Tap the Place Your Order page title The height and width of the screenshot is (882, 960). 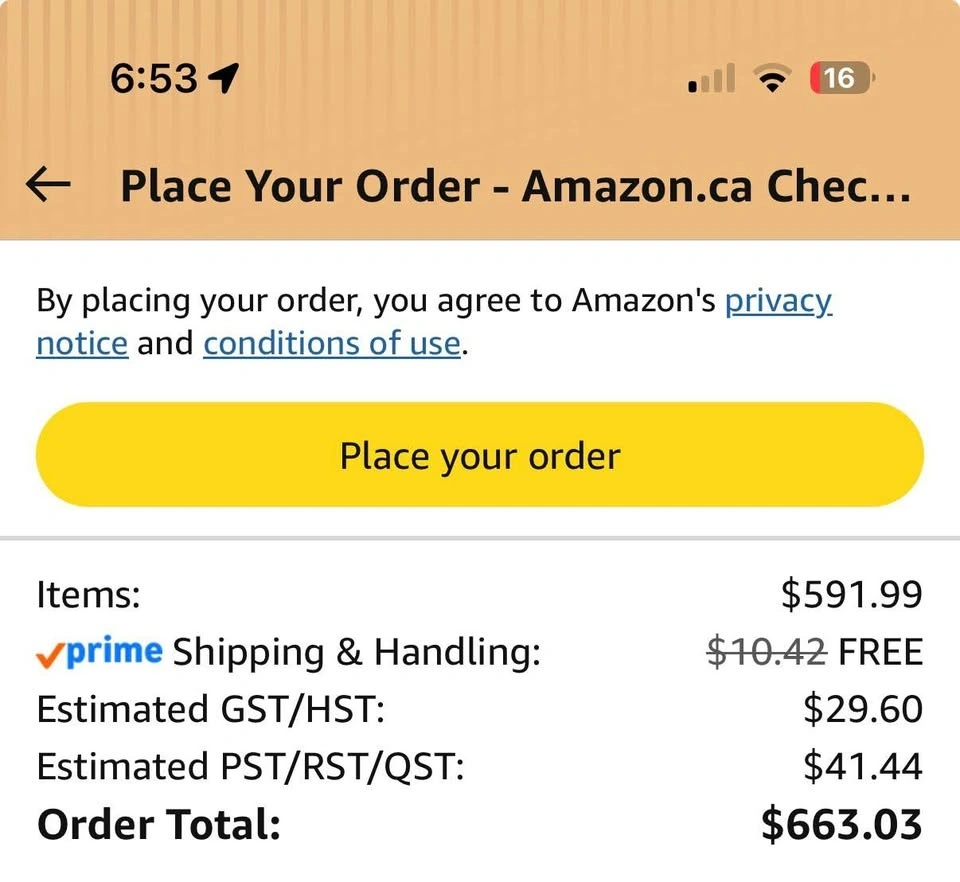coord(515,187)
